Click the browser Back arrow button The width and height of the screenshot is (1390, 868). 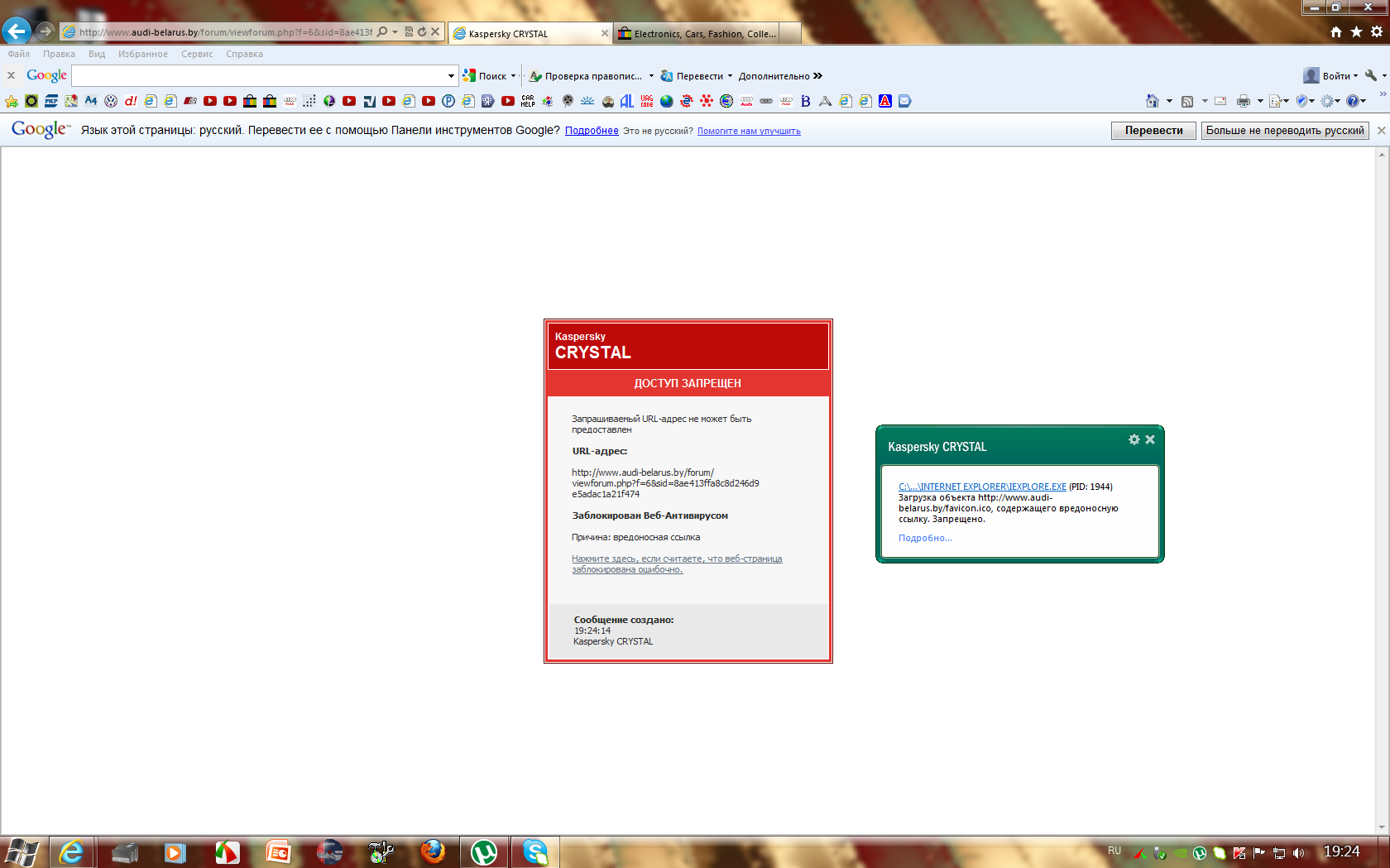click(17, 31)
